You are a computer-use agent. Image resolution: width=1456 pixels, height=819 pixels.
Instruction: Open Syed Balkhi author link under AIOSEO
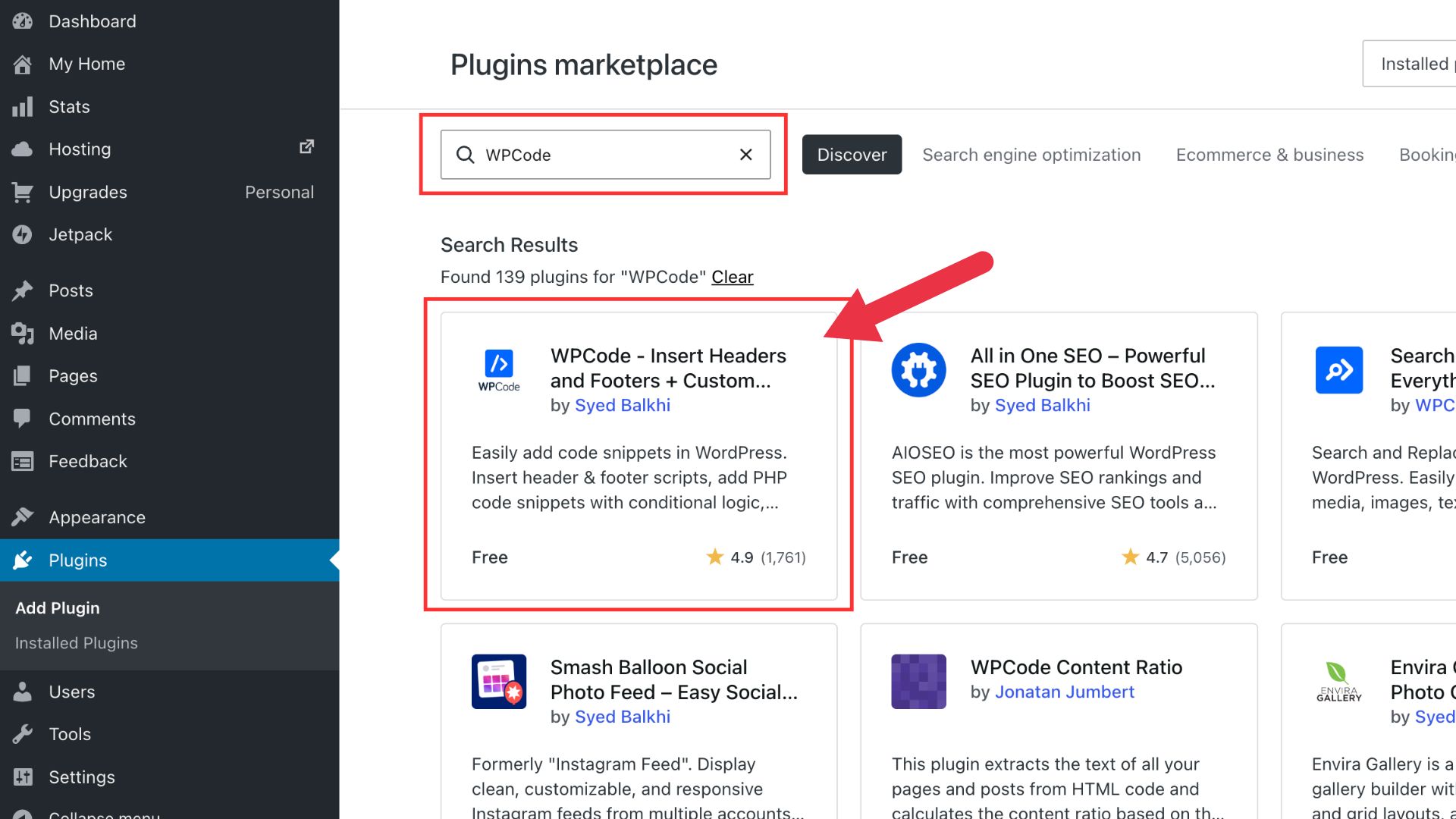[1042, 405]
